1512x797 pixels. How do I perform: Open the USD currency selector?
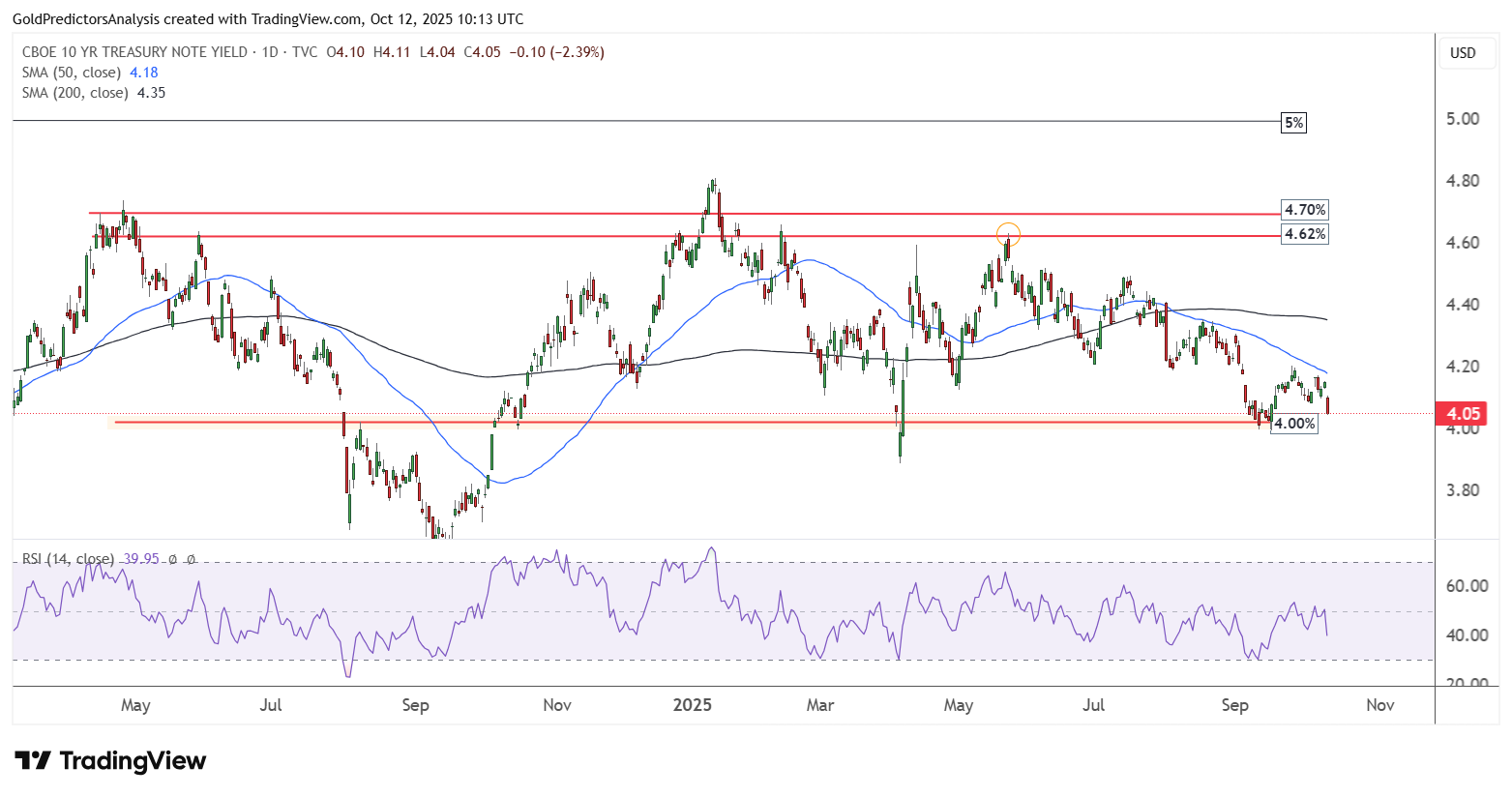click(x=1463, y=53)
